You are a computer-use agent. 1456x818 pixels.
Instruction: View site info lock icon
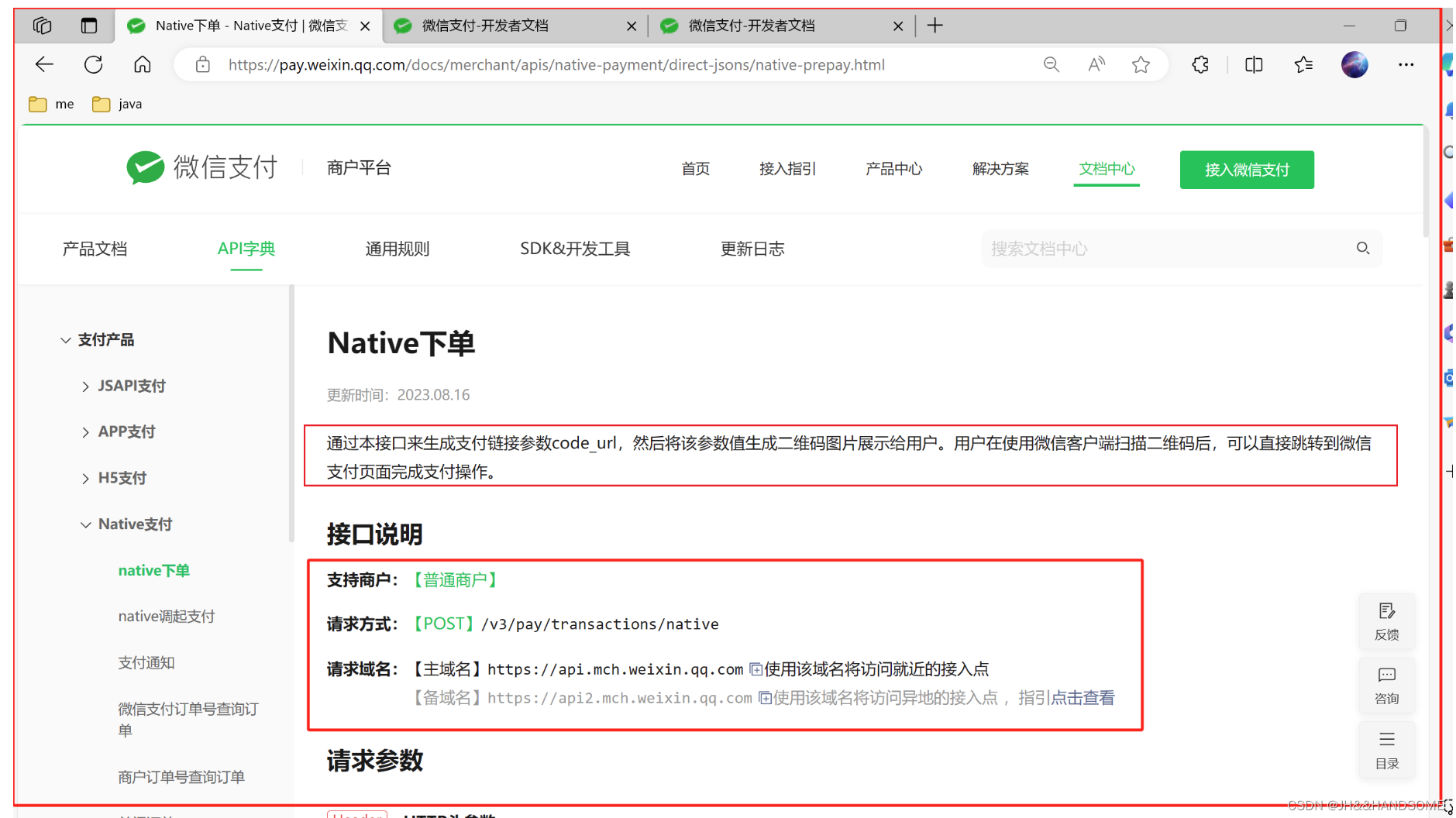pyautogui.click(x=202, y=65)
